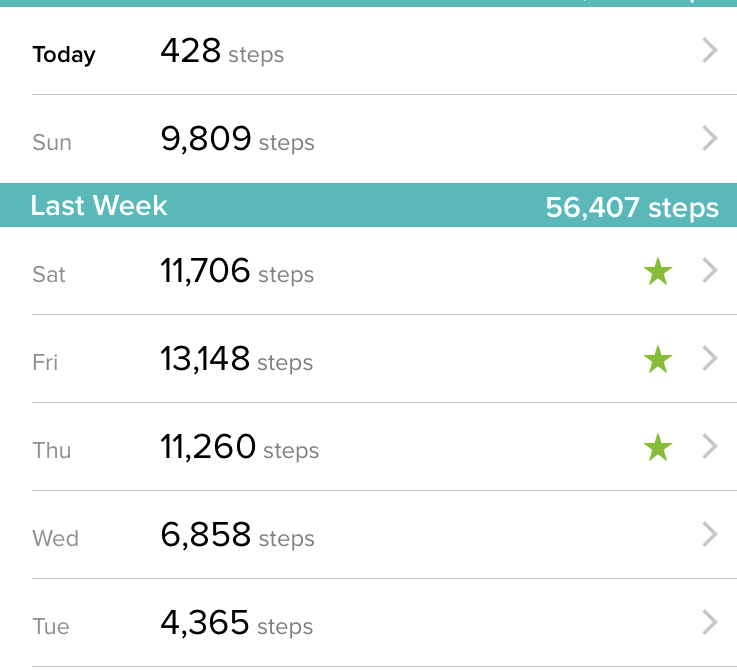Select the Today 428 steps entry
Image resolution: width=737 pixels, height=670 pixels.
pos(221,51)
